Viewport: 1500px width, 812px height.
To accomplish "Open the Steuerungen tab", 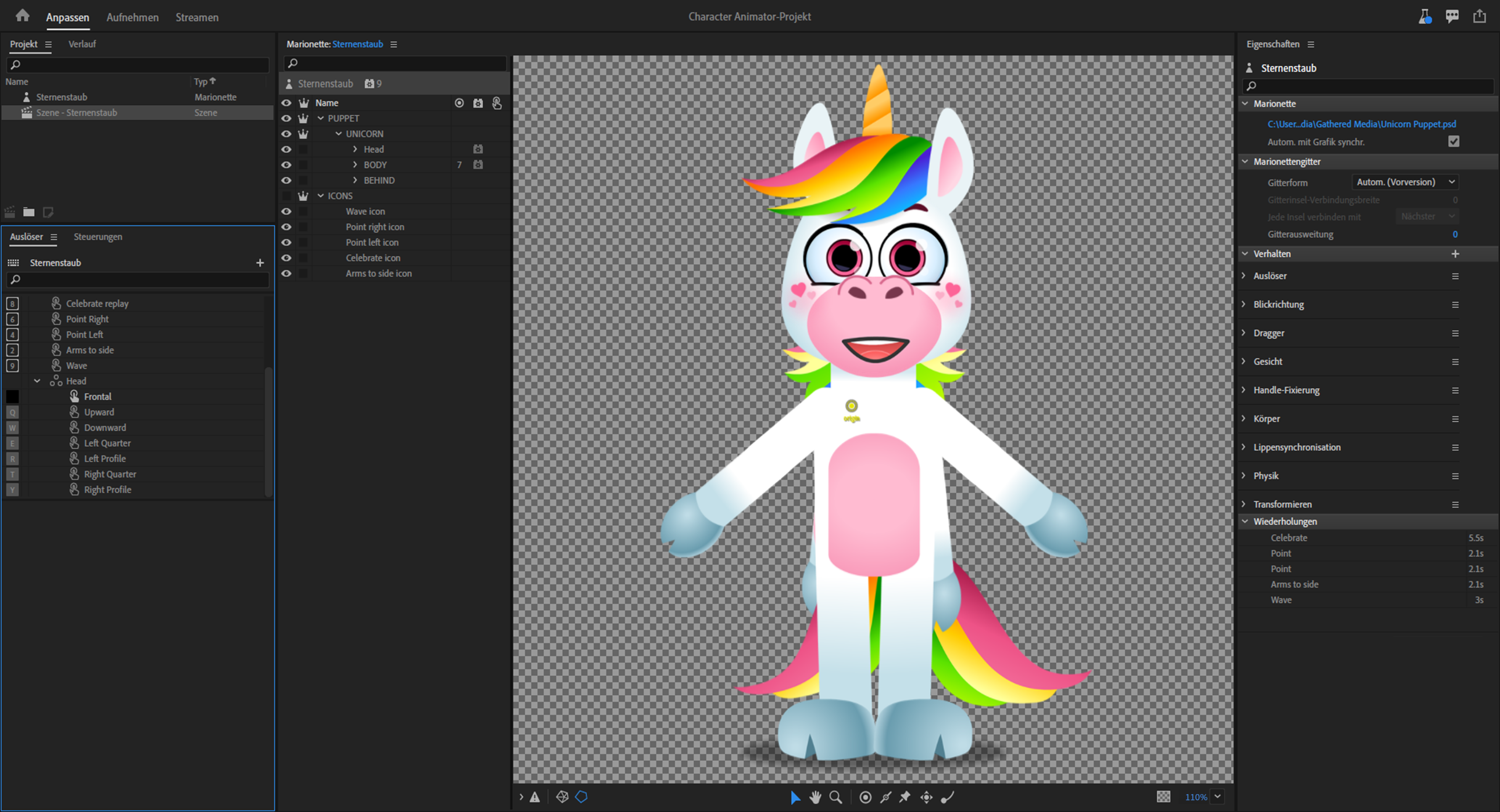I will (x=98, y=237).
